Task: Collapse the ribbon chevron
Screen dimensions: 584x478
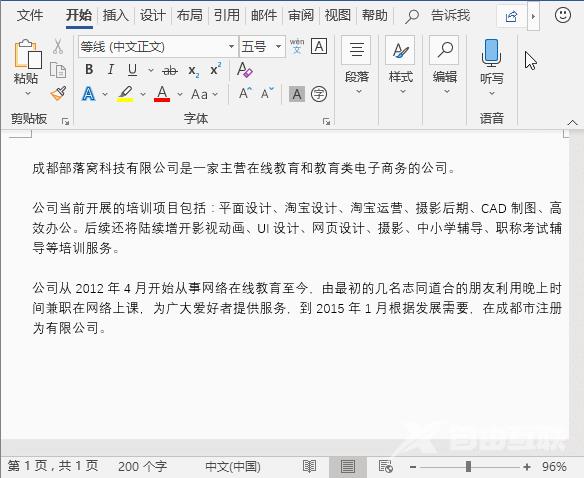Action: [572, 122]
